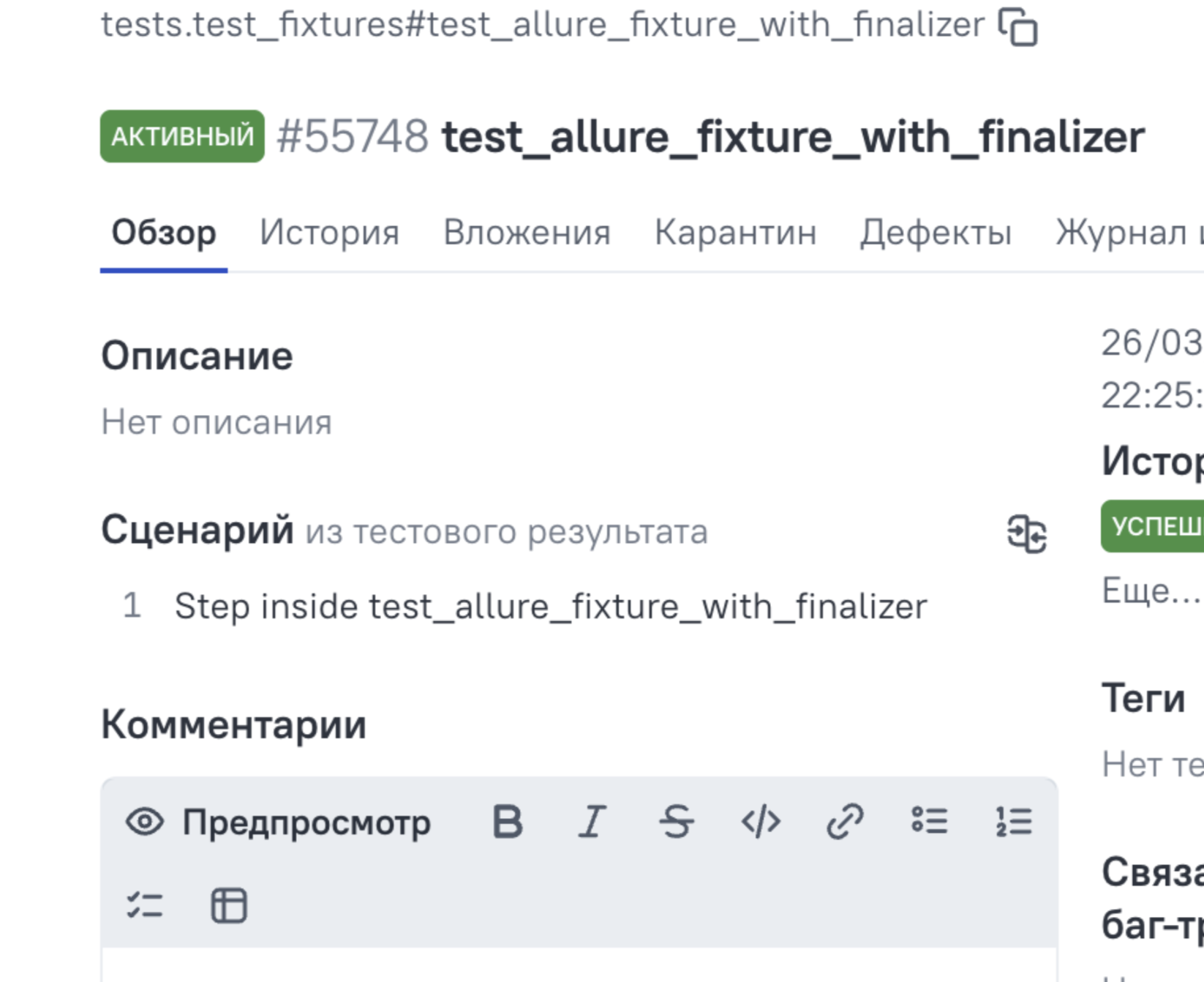The width and height of the screenshot is (1204, 982).
Task: Apply Strikethrough formatting to comment
Action: click(676, 821)
